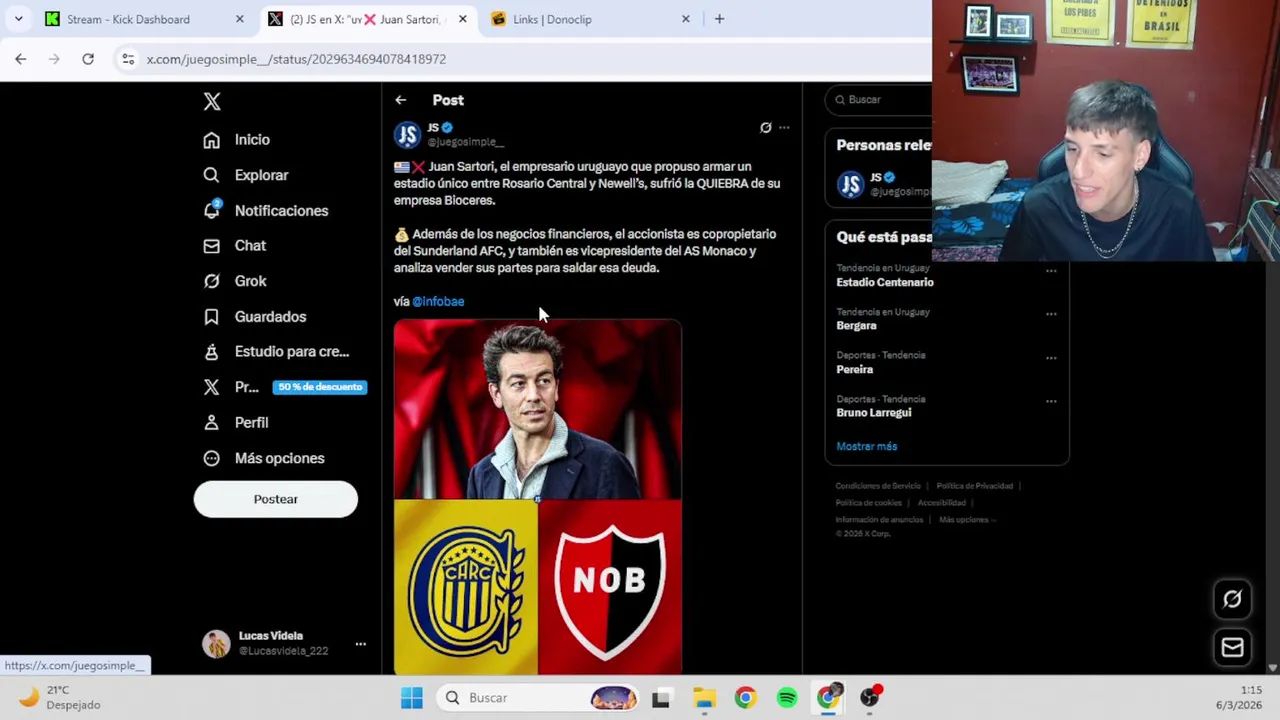
Task: Open Más opciones circle icon
Action: point(211,458)
